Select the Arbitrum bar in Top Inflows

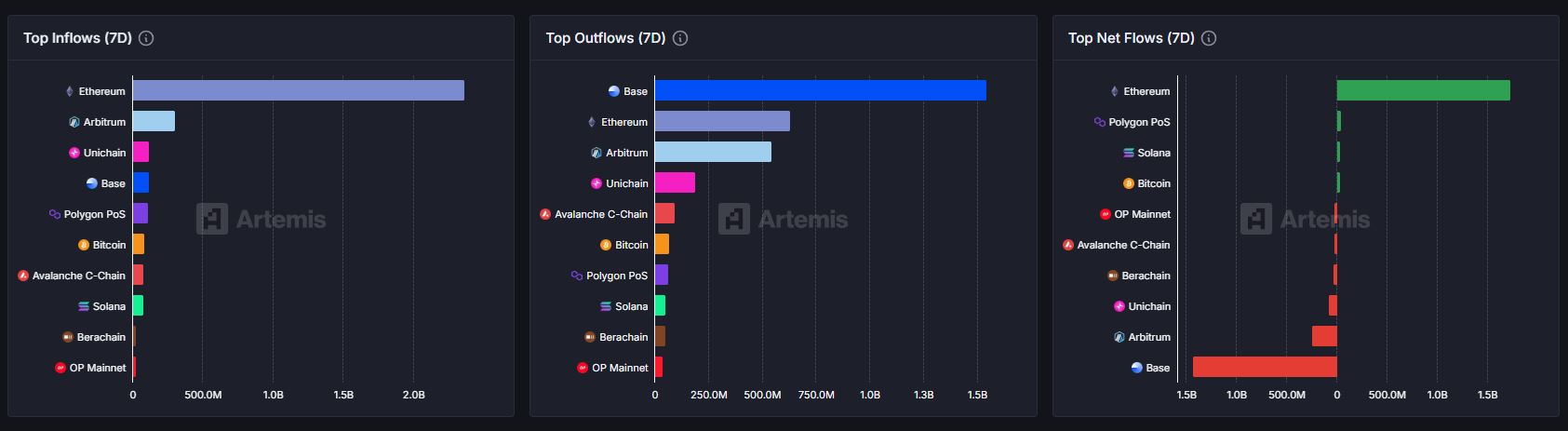[x=154, y=121]
